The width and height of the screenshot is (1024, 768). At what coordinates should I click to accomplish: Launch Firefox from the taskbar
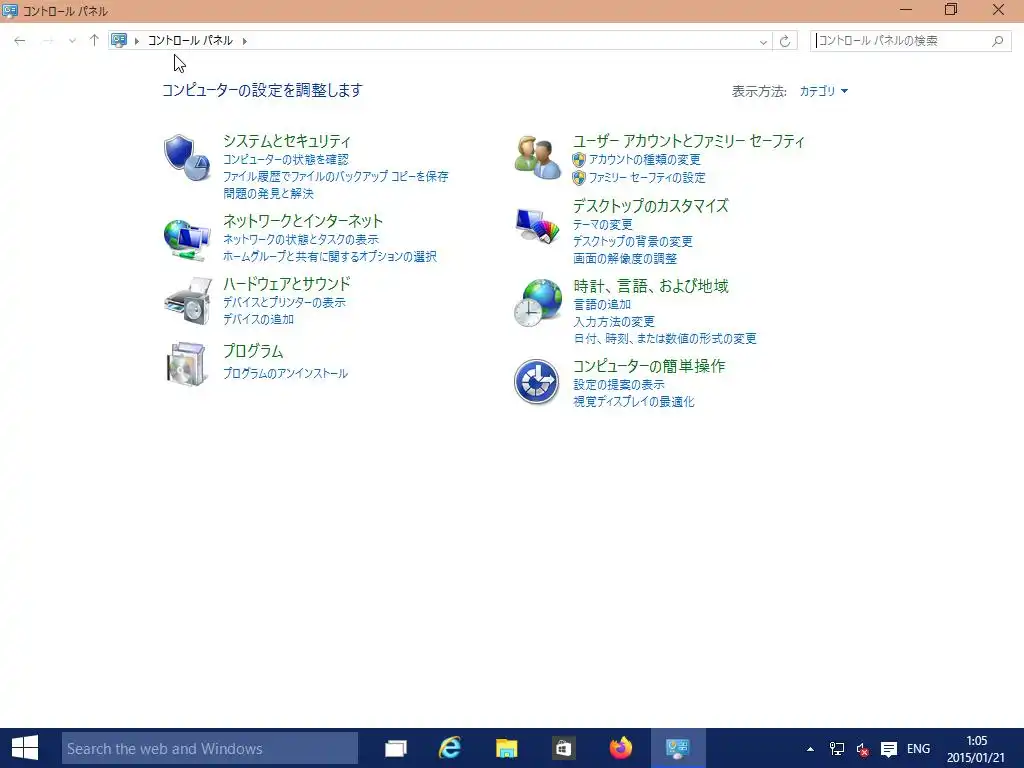pyautogui.click(x=620, y=748)
